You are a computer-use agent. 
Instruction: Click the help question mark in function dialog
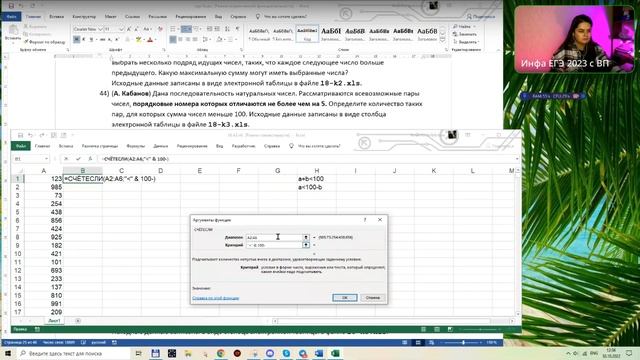coord(365,220)
